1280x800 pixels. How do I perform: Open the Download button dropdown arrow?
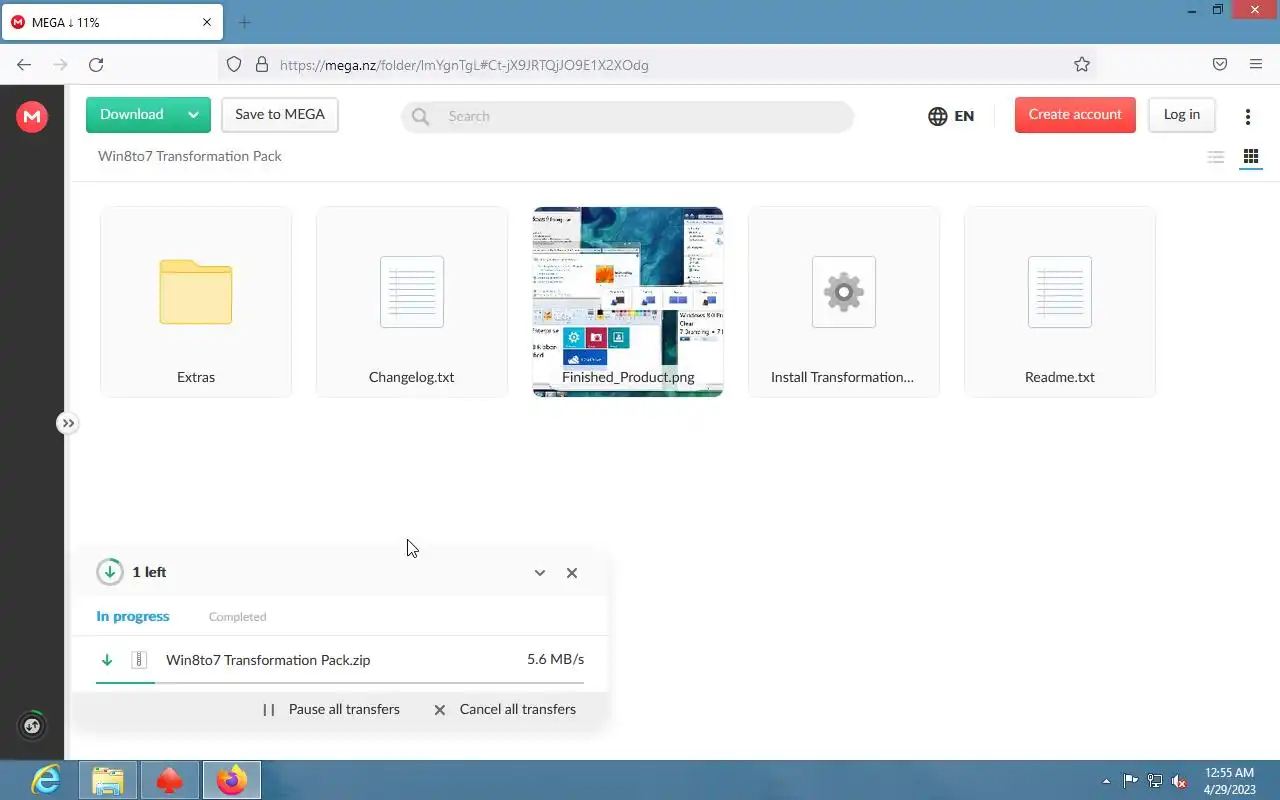(x=194, y=115)
